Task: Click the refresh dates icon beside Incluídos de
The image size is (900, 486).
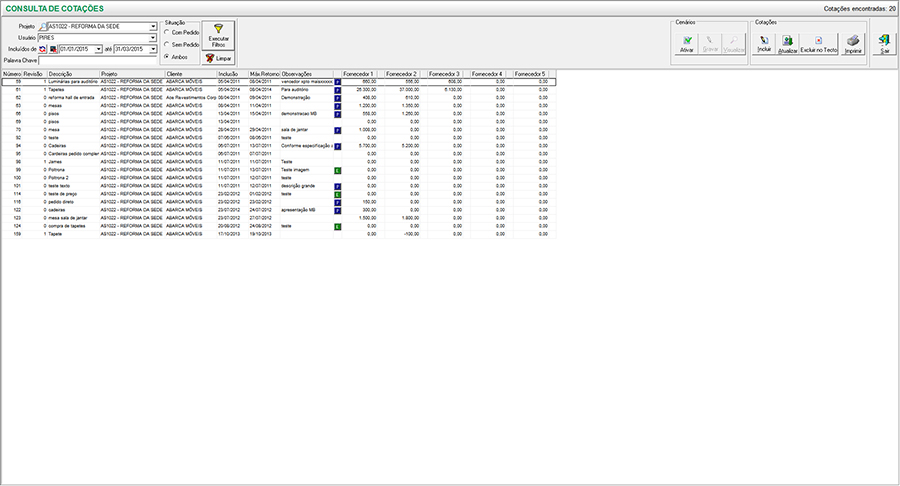Action: [42, 49]
